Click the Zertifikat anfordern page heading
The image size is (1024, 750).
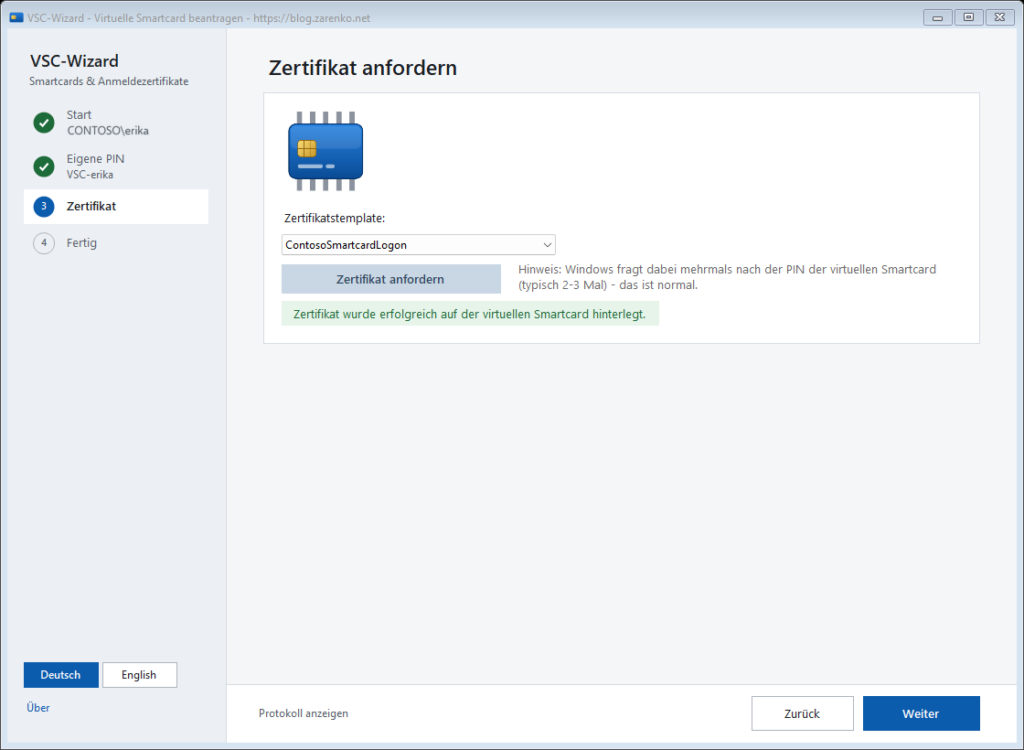362,68
